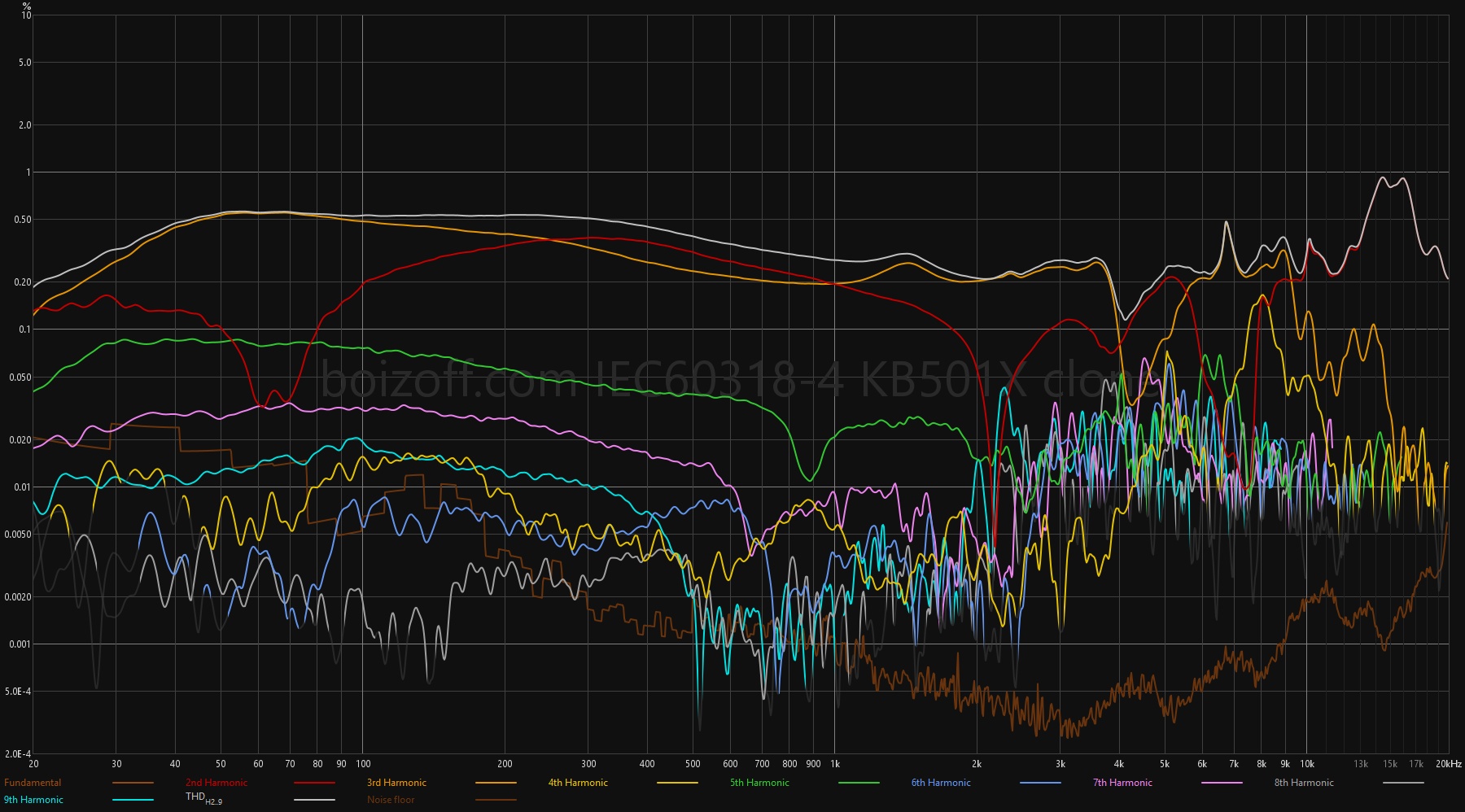Click the 6th Harmonic blue line swatch
Viewport: 1465px width, 812px height.
pos(1040,783)
